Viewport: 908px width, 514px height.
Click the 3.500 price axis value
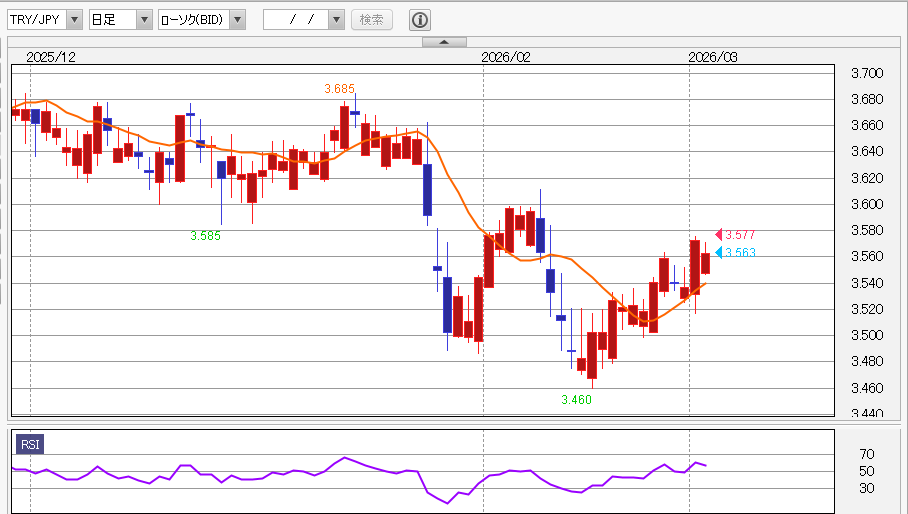[x=867, y=335]
